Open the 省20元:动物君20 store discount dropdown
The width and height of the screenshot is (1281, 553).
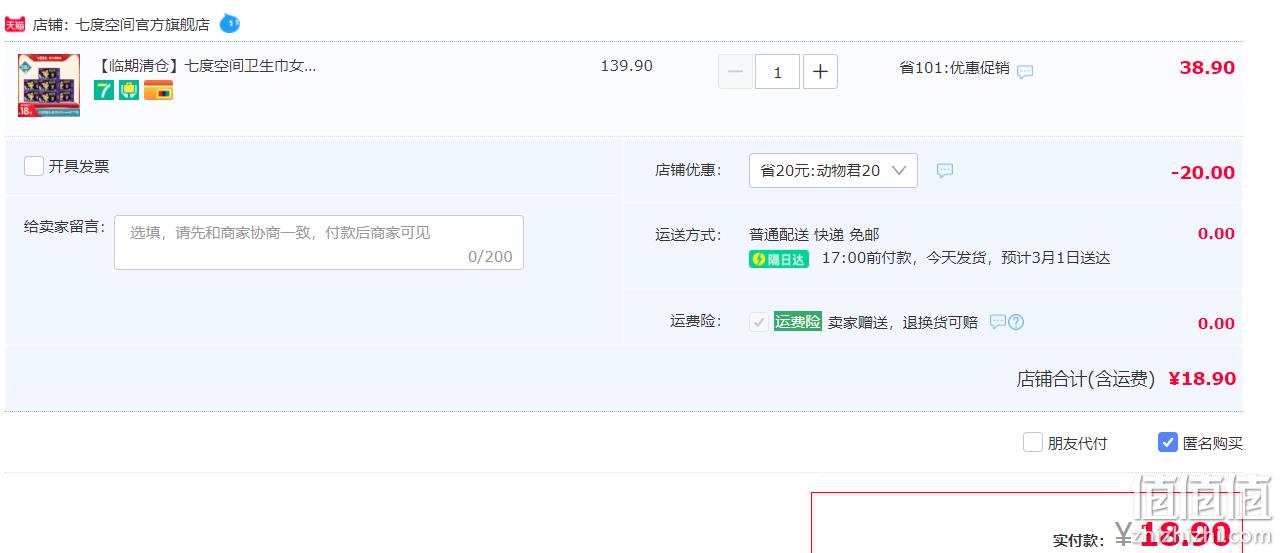(x=833, y=171)
